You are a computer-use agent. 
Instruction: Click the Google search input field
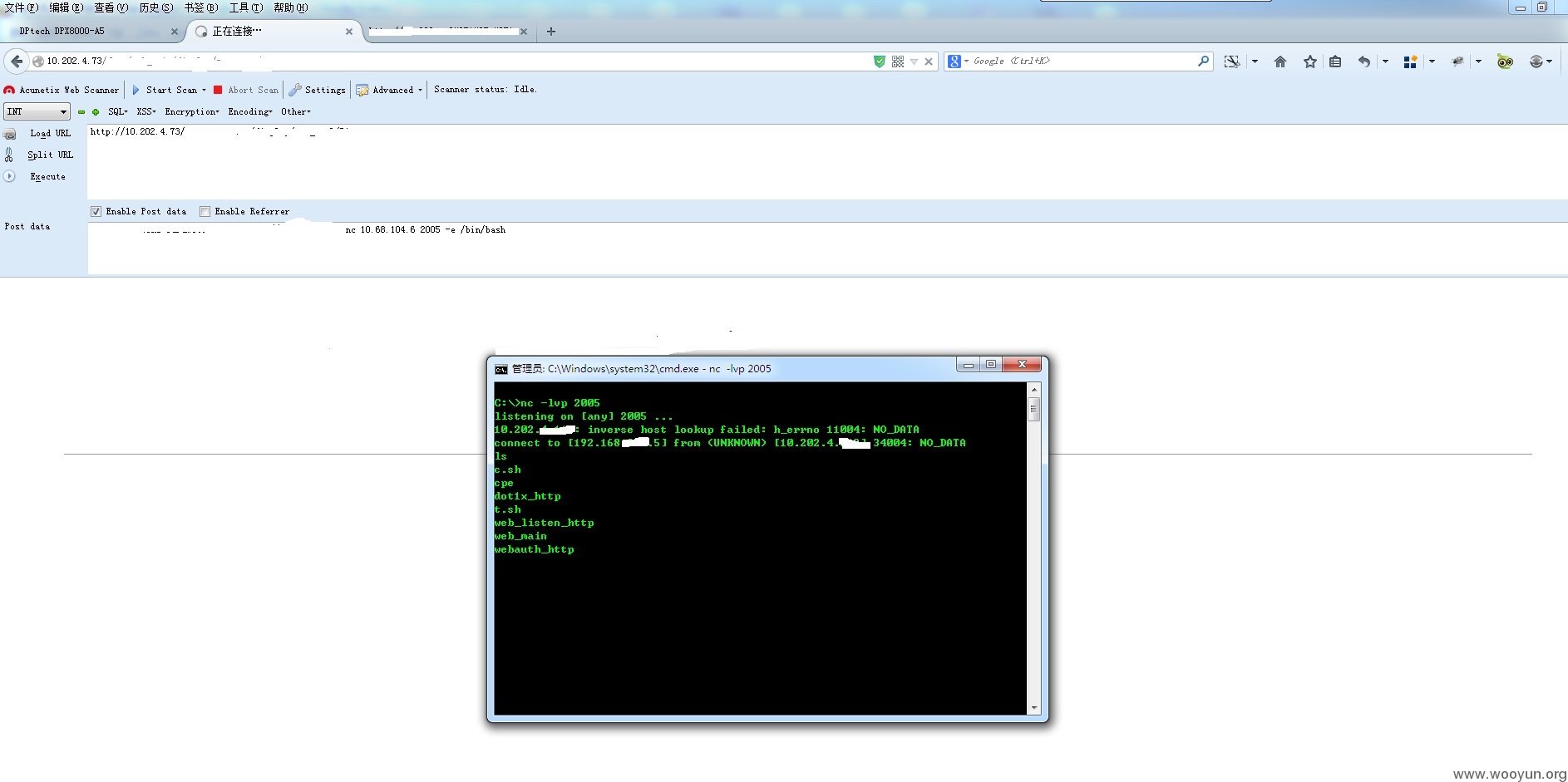1083,61
